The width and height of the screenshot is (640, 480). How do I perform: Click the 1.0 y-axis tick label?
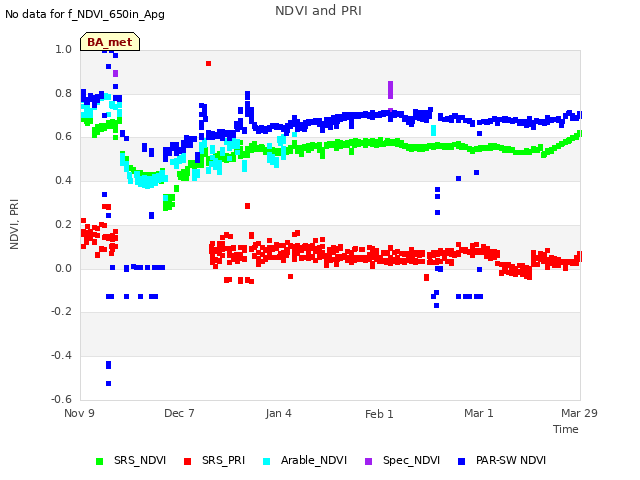click(x=63, y=49)
